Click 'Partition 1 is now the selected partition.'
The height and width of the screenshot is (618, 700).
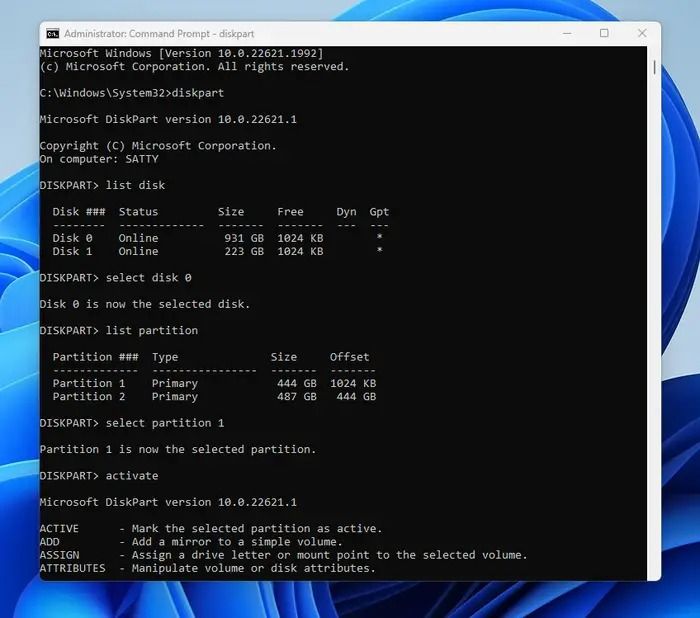point(178,449)
